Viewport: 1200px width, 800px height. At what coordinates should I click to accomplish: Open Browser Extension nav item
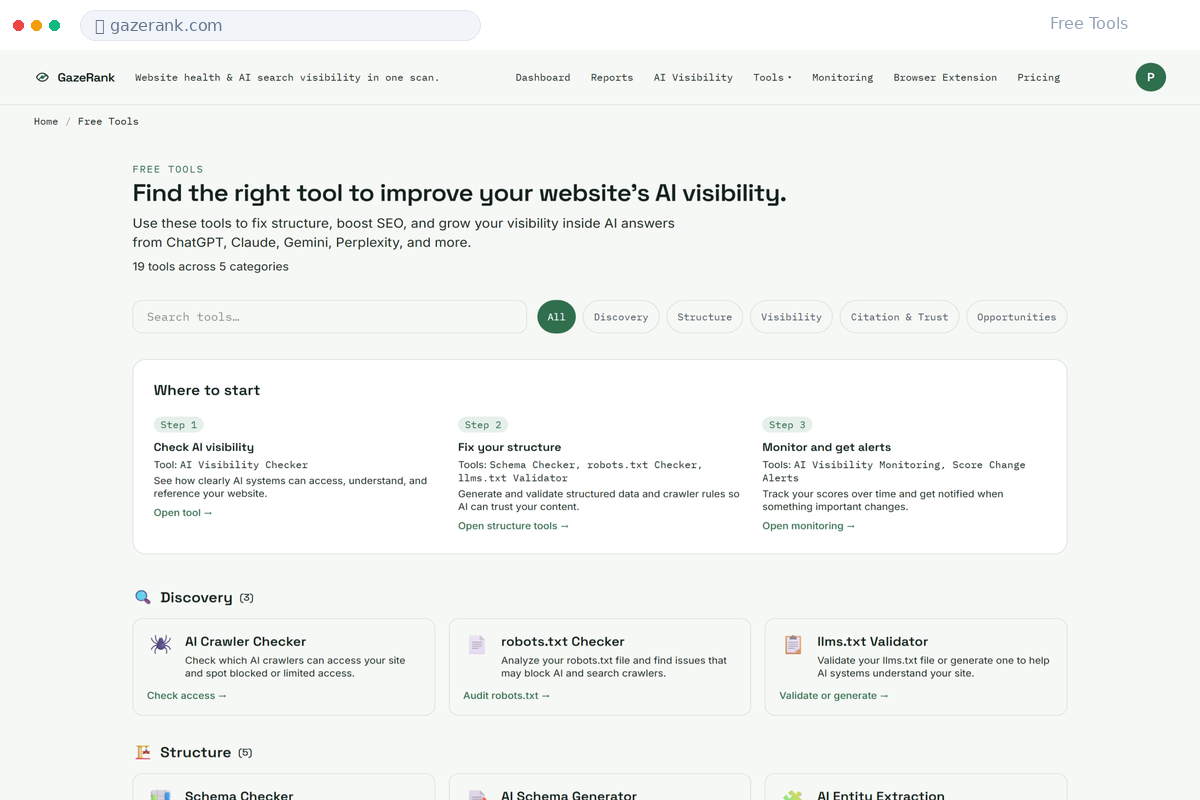click(x=945, y=77)
